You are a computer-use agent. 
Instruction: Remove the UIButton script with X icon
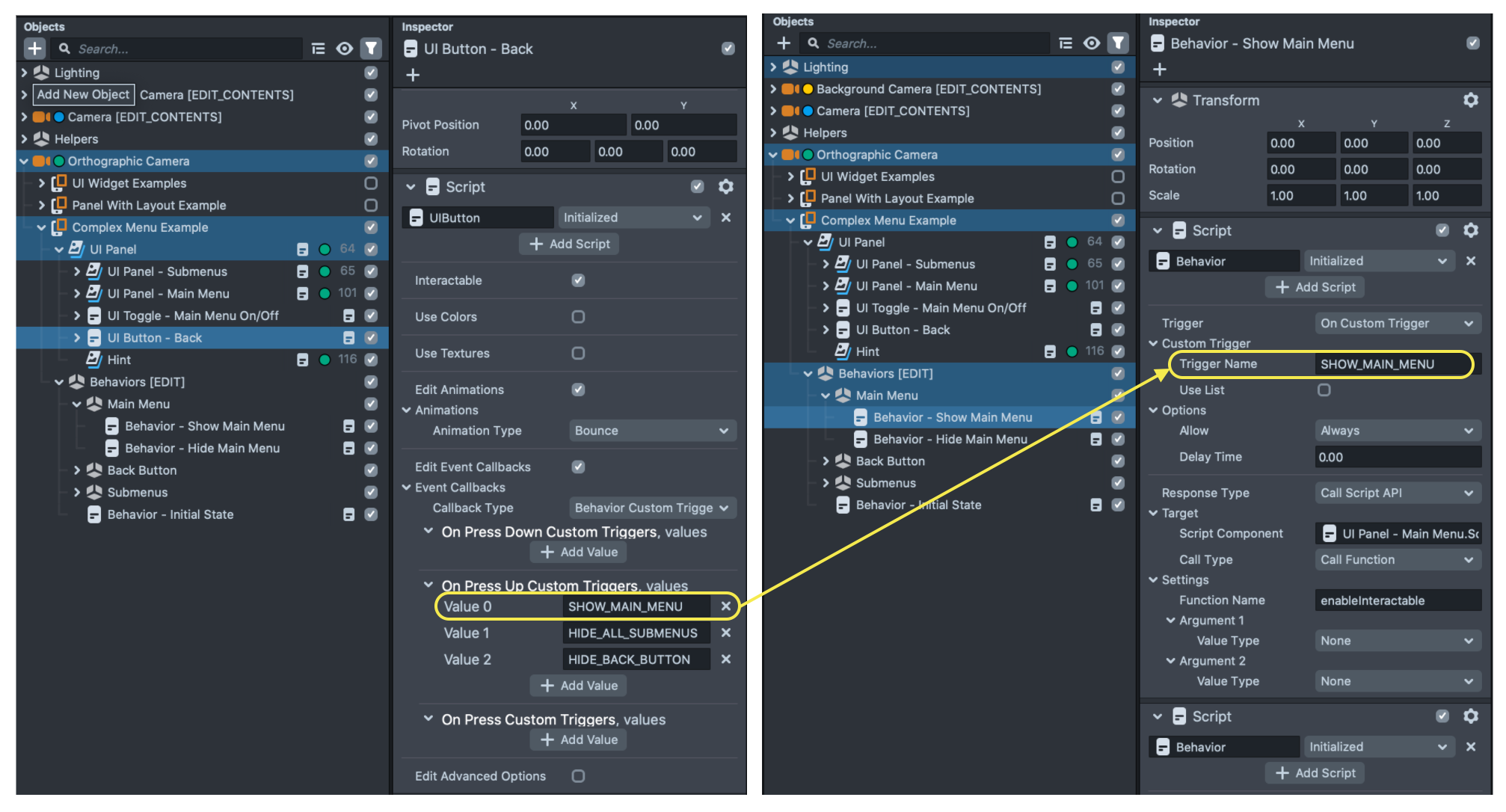(x=725, y=218)
